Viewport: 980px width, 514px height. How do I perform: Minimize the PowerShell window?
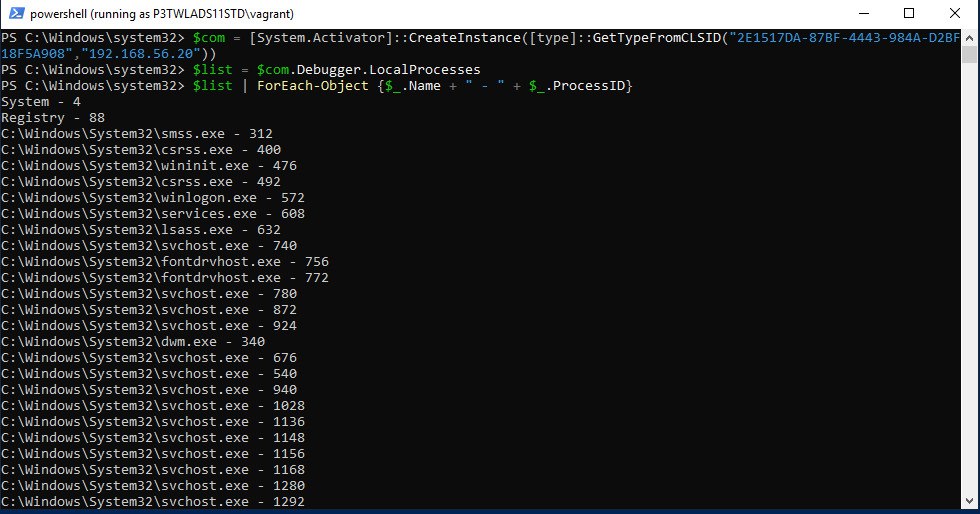[862, 14]
